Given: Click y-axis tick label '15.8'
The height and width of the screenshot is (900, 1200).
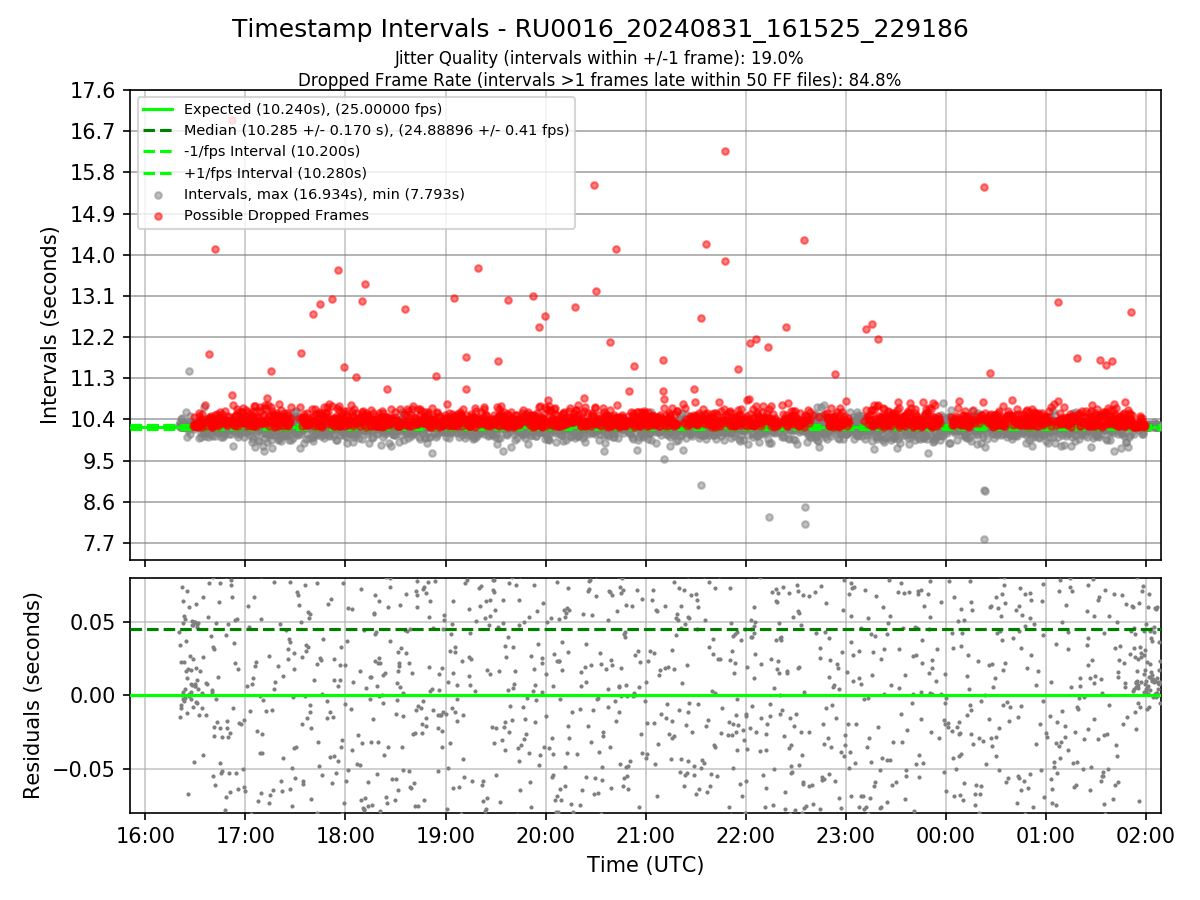Looking at the screenshot, I should tap(95, 173).
